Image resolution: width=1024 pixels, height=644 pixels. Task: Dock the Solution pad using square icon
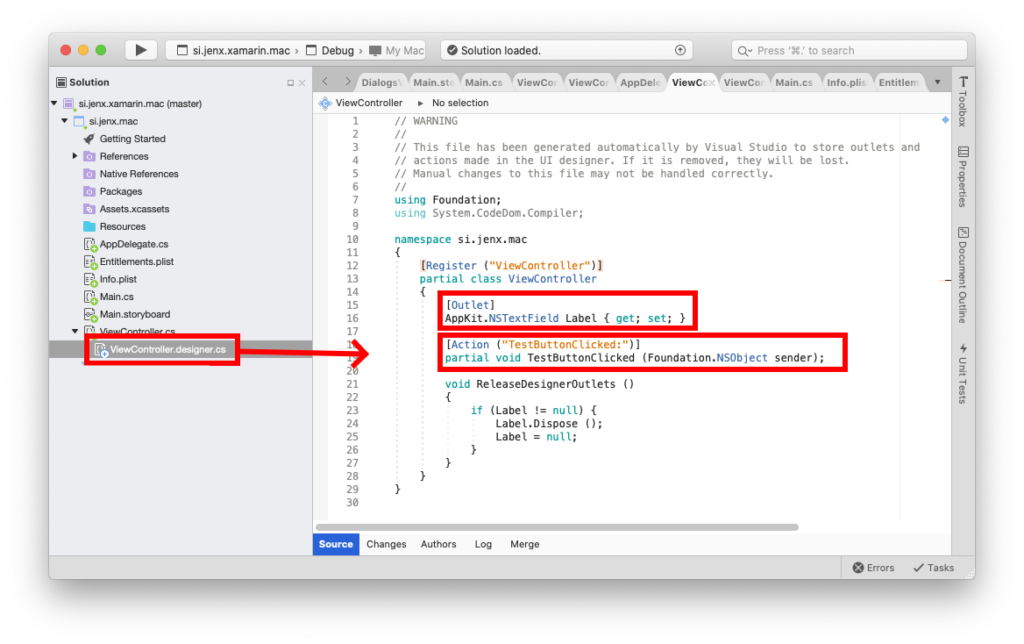tap(291, 83)
